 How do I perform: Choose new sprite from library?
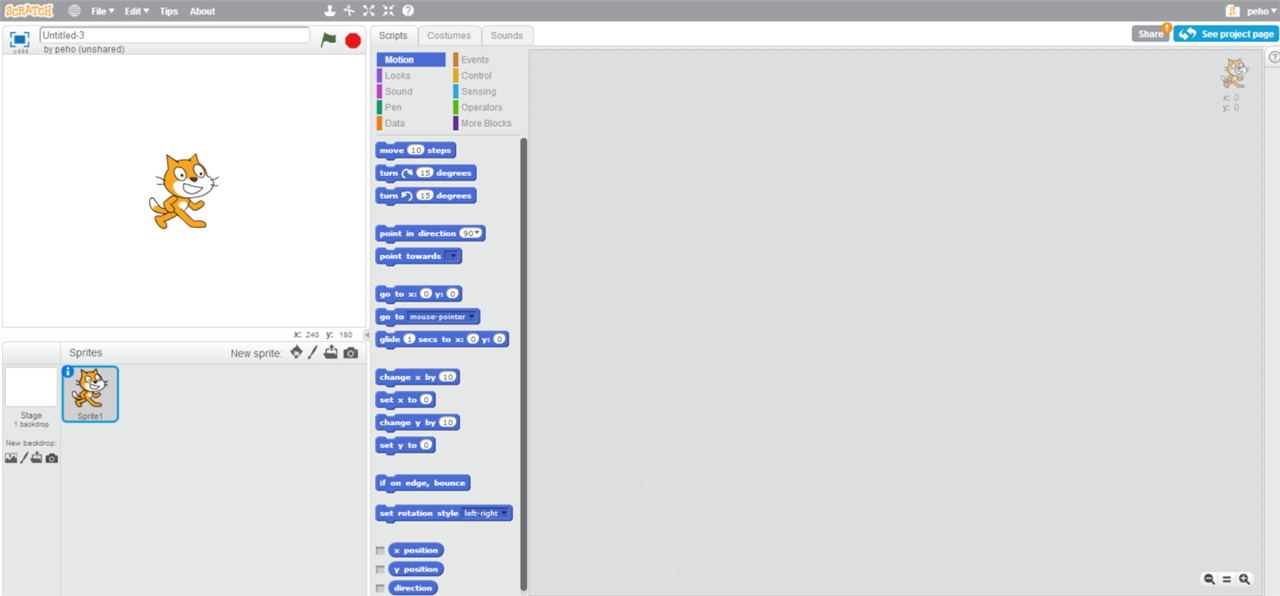tap(296, 353)
